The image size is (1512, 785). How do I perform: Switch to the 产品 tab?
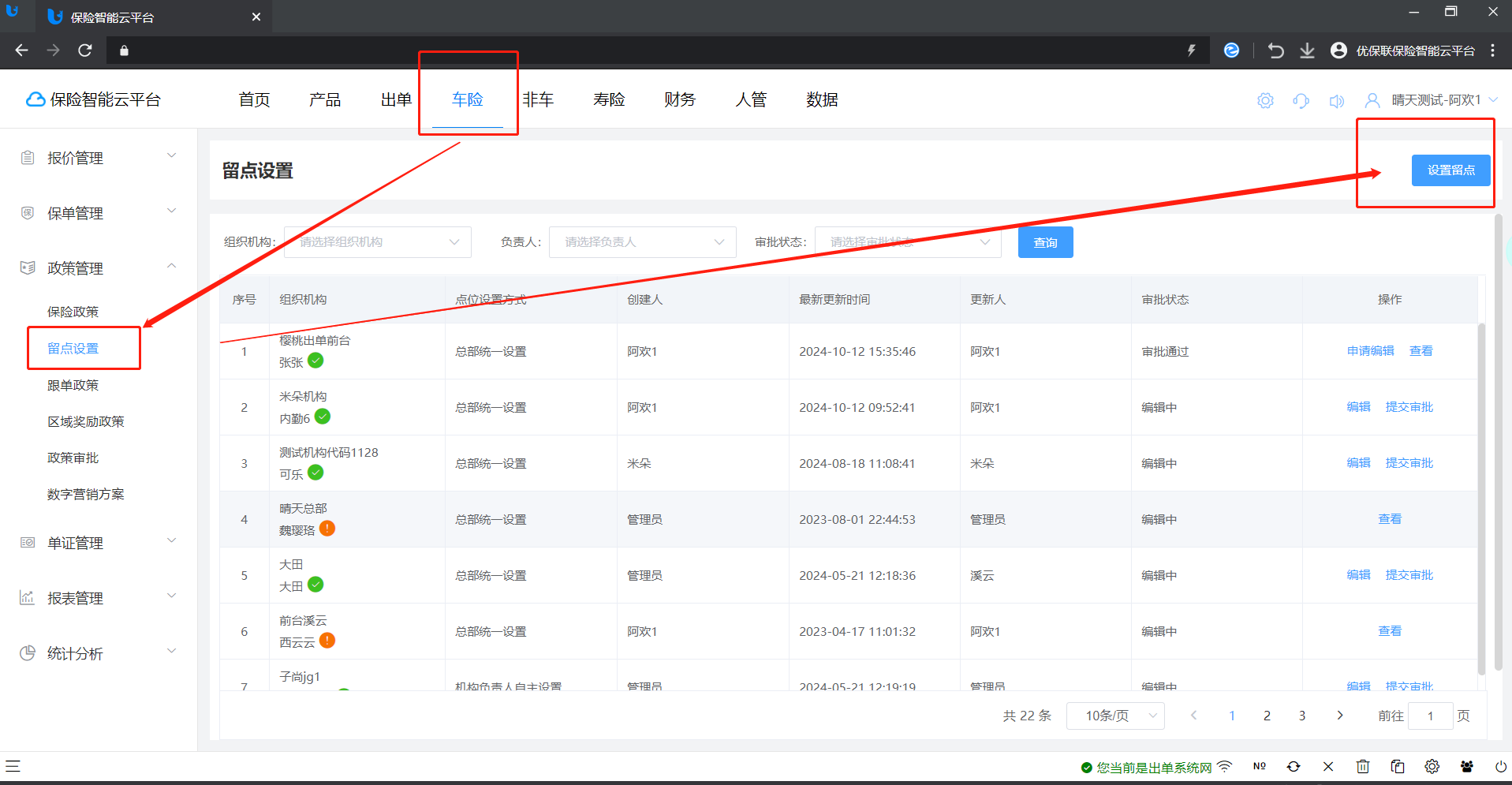(325, 100)
